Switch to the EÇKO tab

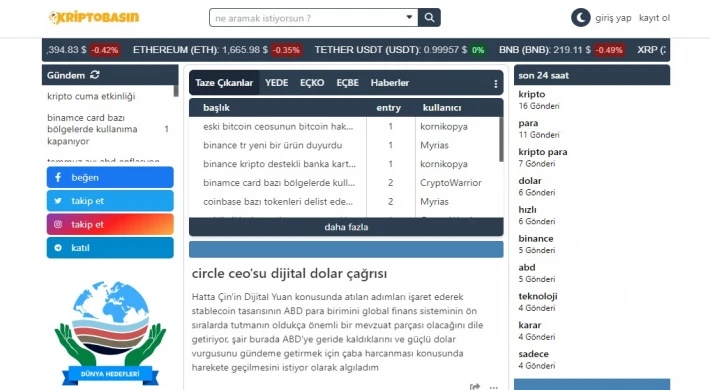pos(312,83)
